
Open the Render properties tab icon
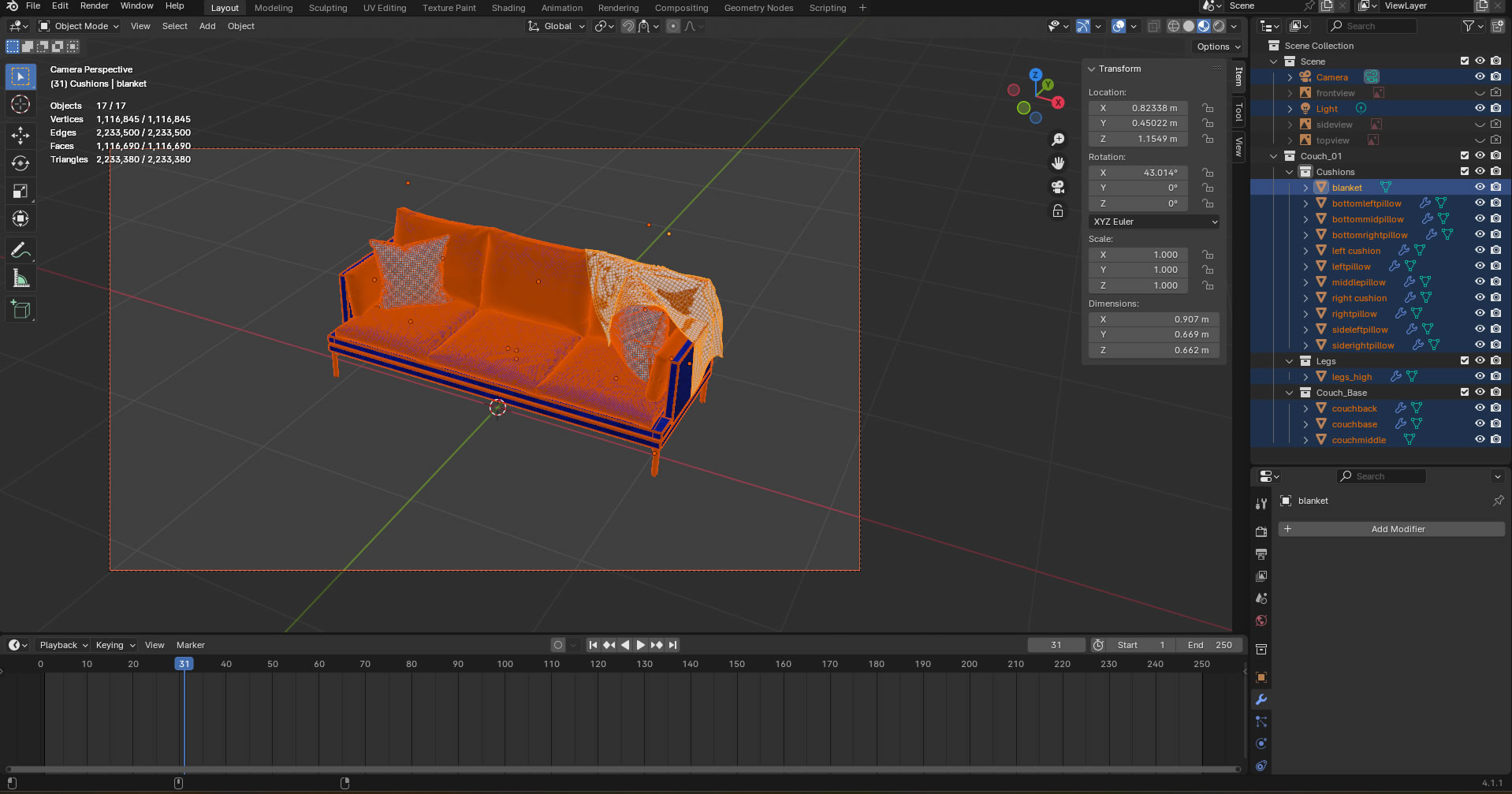[1261, 531]
